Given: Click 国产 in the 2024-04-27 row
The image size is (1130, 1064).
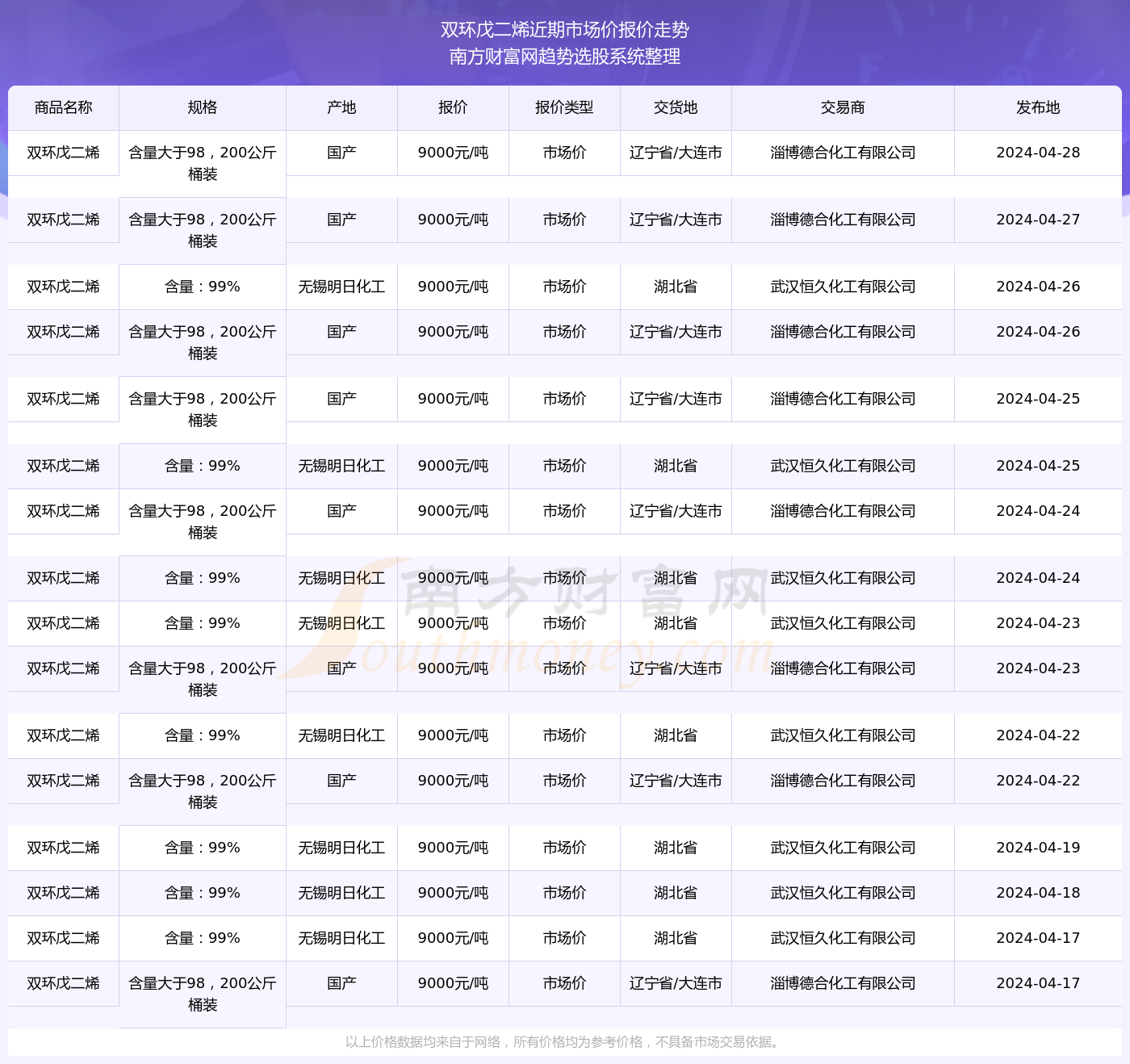Looking at the screenshot, I should [x=341, y=220].
